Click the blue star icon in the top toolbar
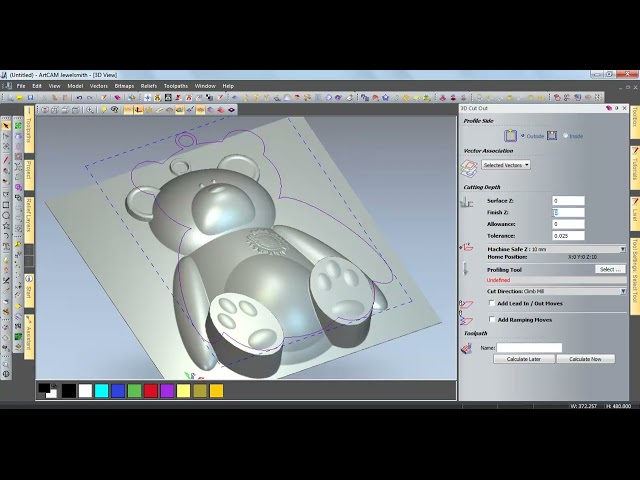 click(x=385, y=98)
